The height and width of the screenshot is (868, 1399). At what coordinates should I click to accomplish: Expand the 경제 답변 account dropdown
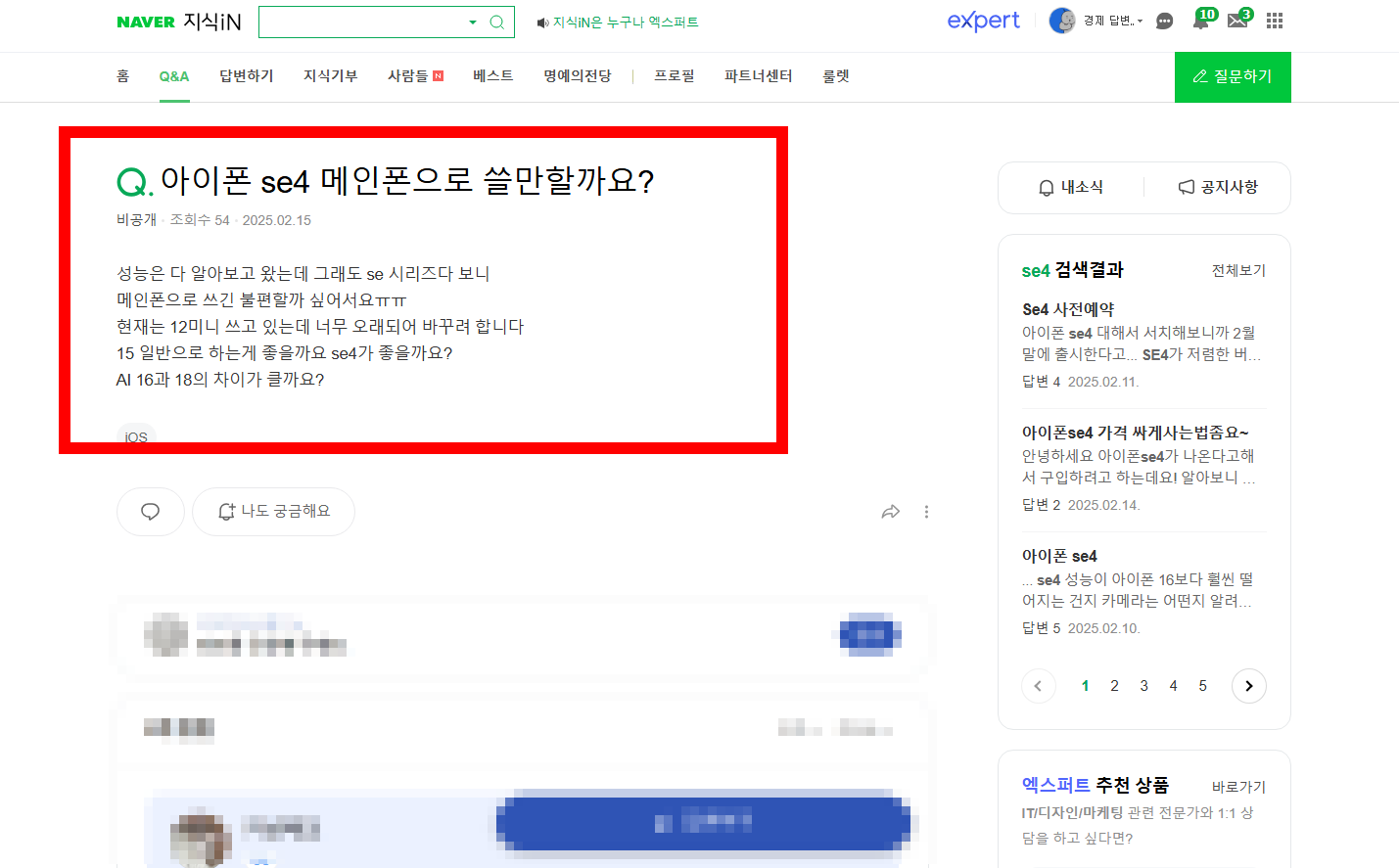tap(1113, 21)
